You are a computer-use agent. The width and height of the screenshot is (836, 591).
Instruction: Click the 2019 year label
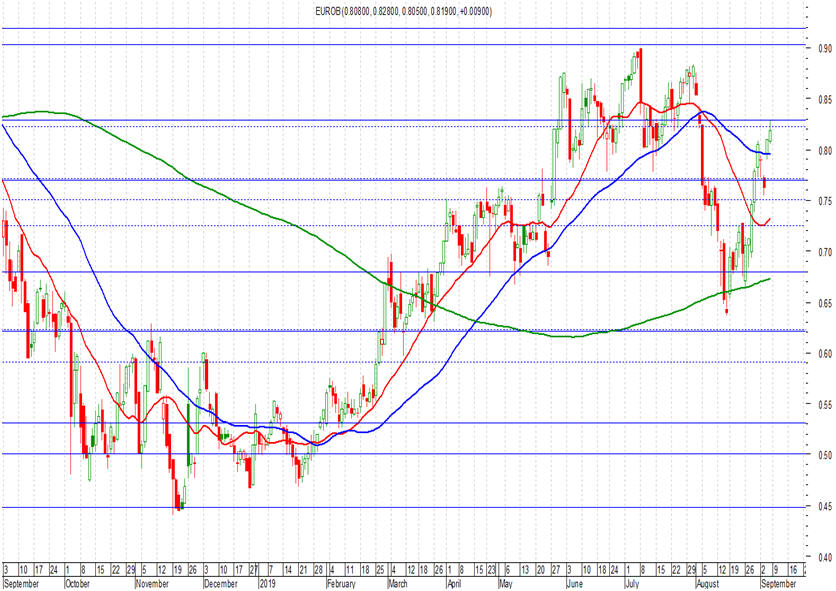268,584
